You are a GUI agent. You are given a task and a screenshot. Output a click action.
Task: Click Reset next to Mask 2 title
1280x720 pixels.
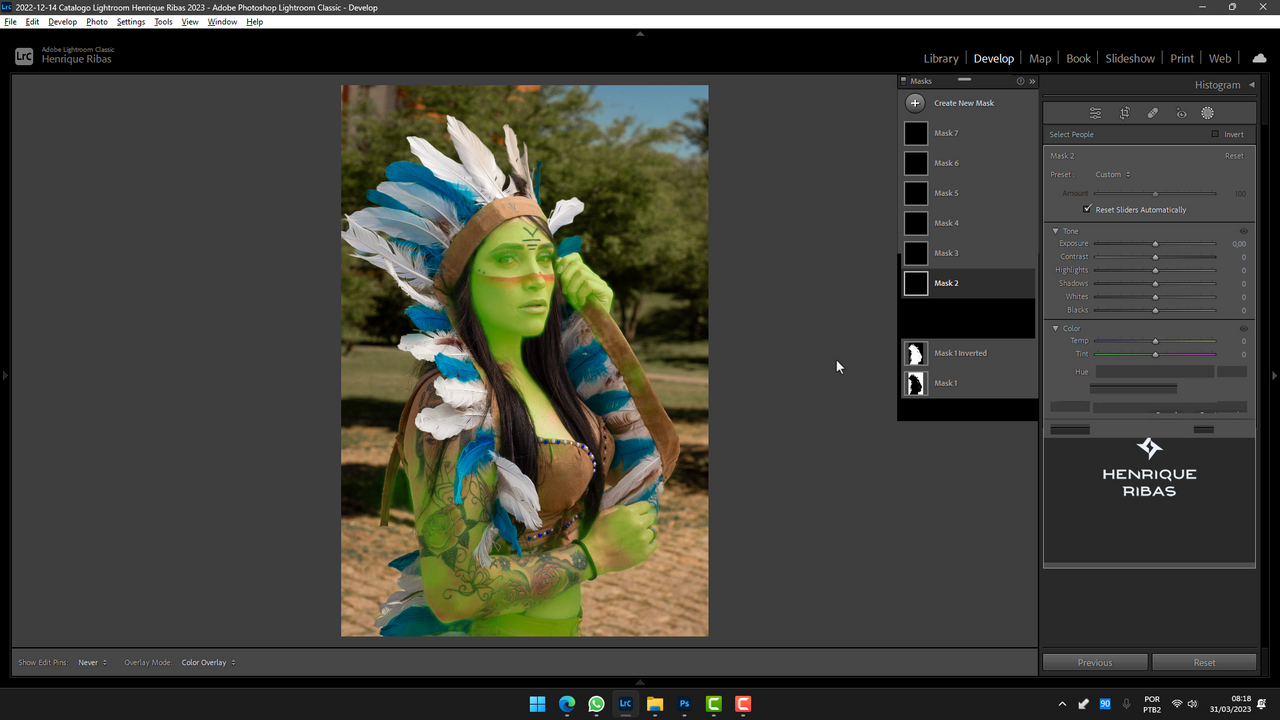tap(1234, 156)
